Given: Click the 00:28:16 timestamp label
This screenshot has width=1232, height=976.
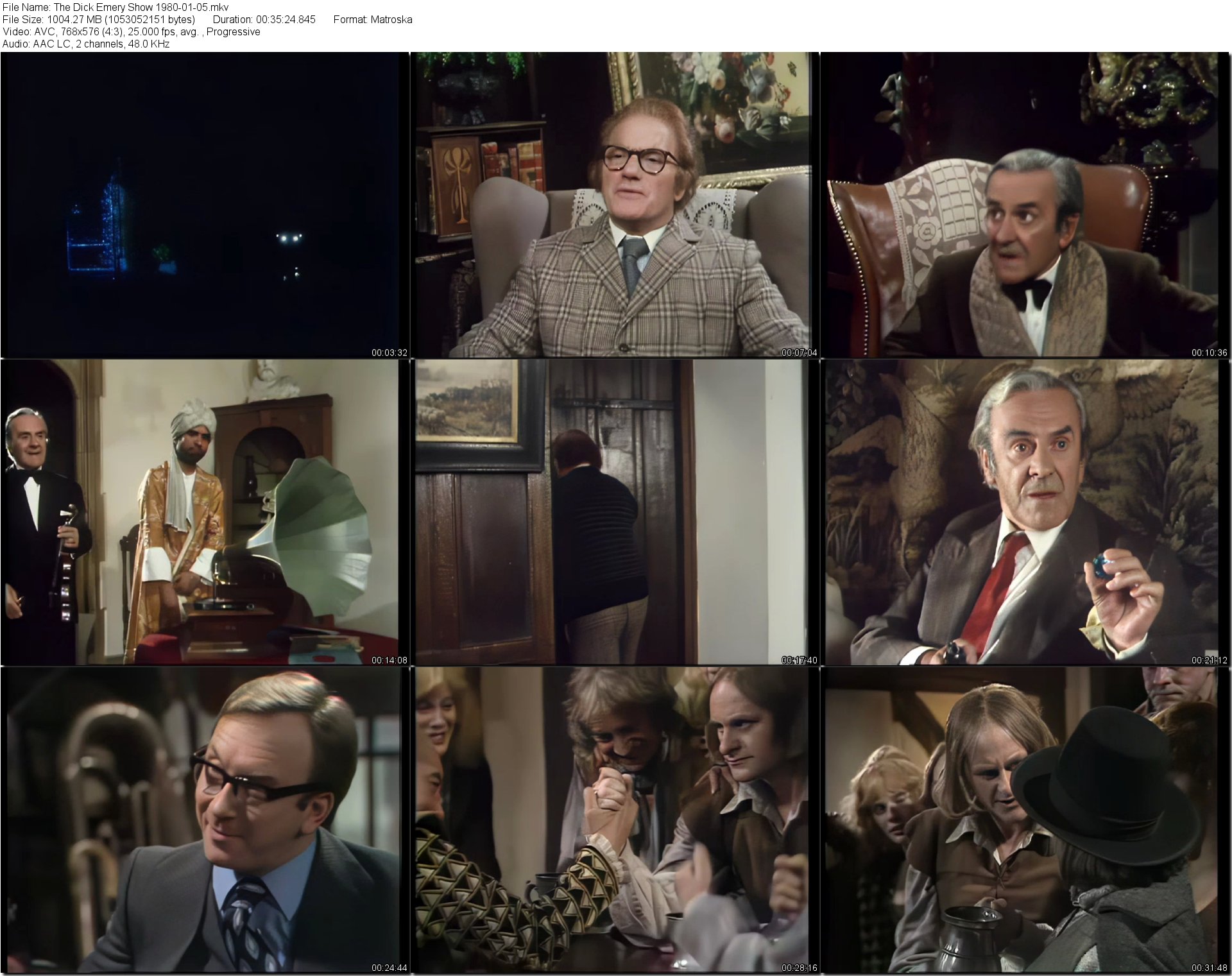Looking at the screenshot, I should click(799, 968).
